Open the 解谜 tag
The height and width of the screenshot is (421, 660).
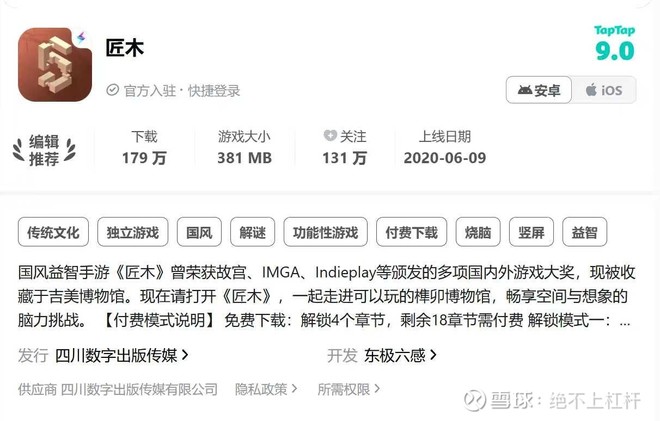pos(253,232)
